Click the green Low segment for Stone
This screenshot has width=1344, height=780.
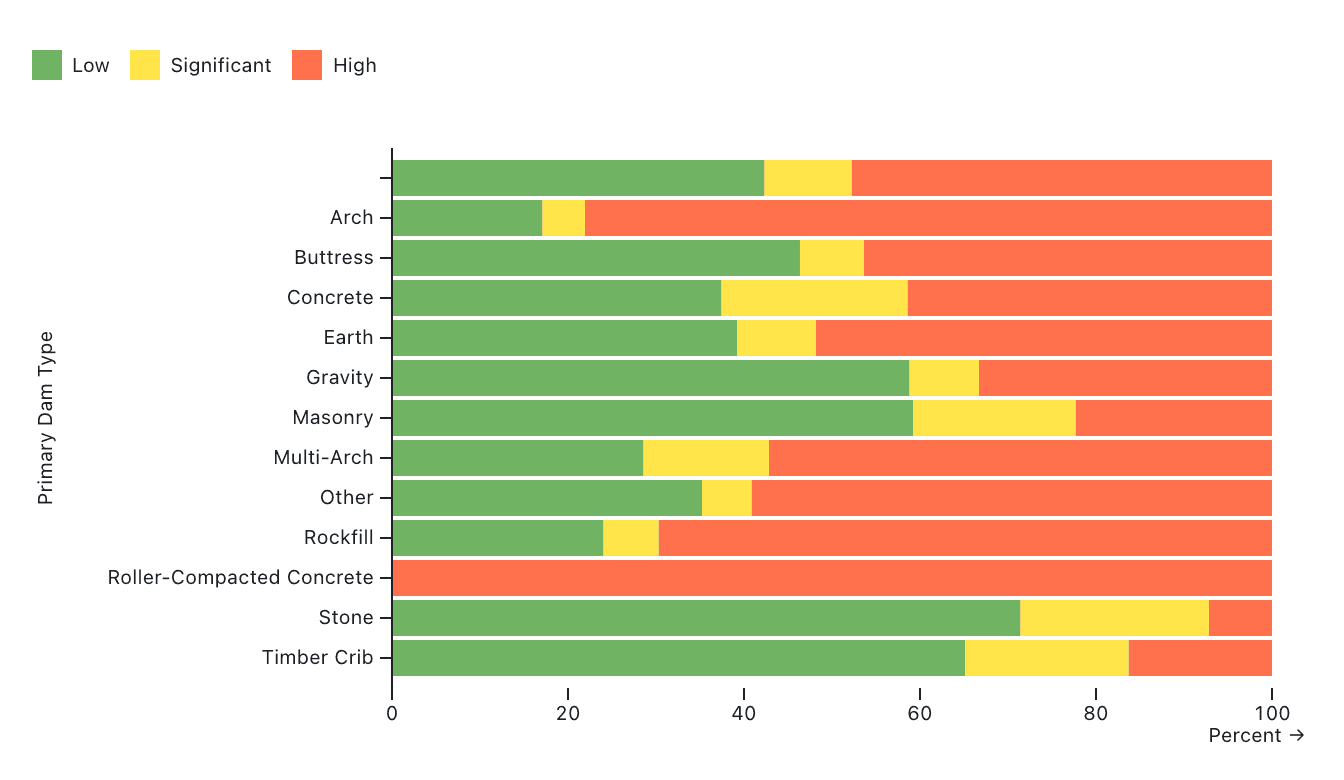tap(706, 618)
